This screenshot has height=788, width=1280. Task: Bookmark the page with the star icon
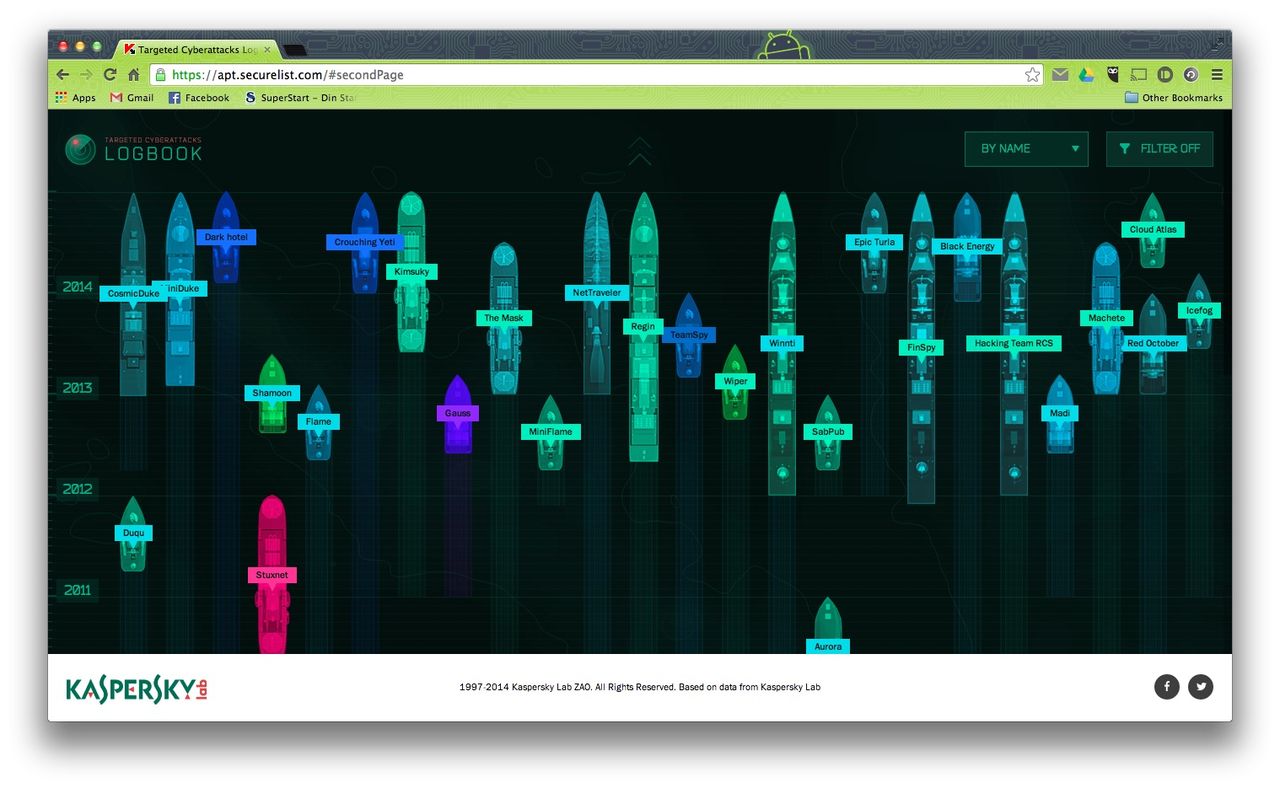pyautogui.click(x=1032, y=74)
